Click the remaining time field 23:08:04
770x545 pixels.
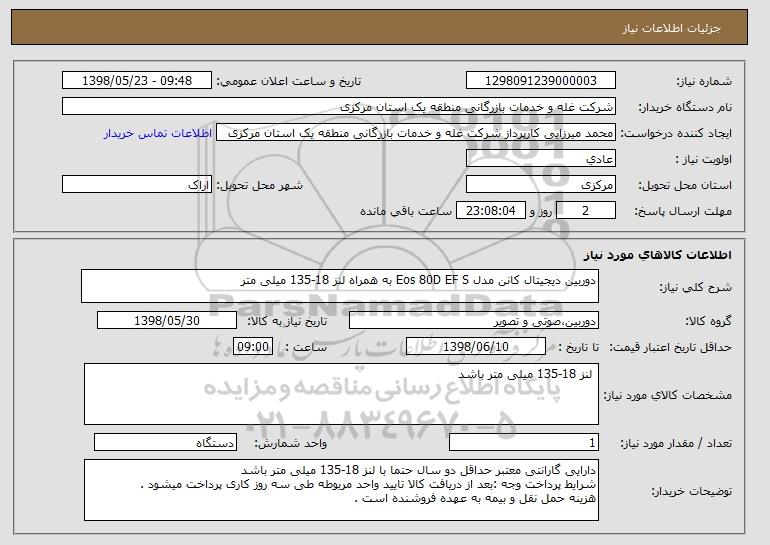[491, 211]
